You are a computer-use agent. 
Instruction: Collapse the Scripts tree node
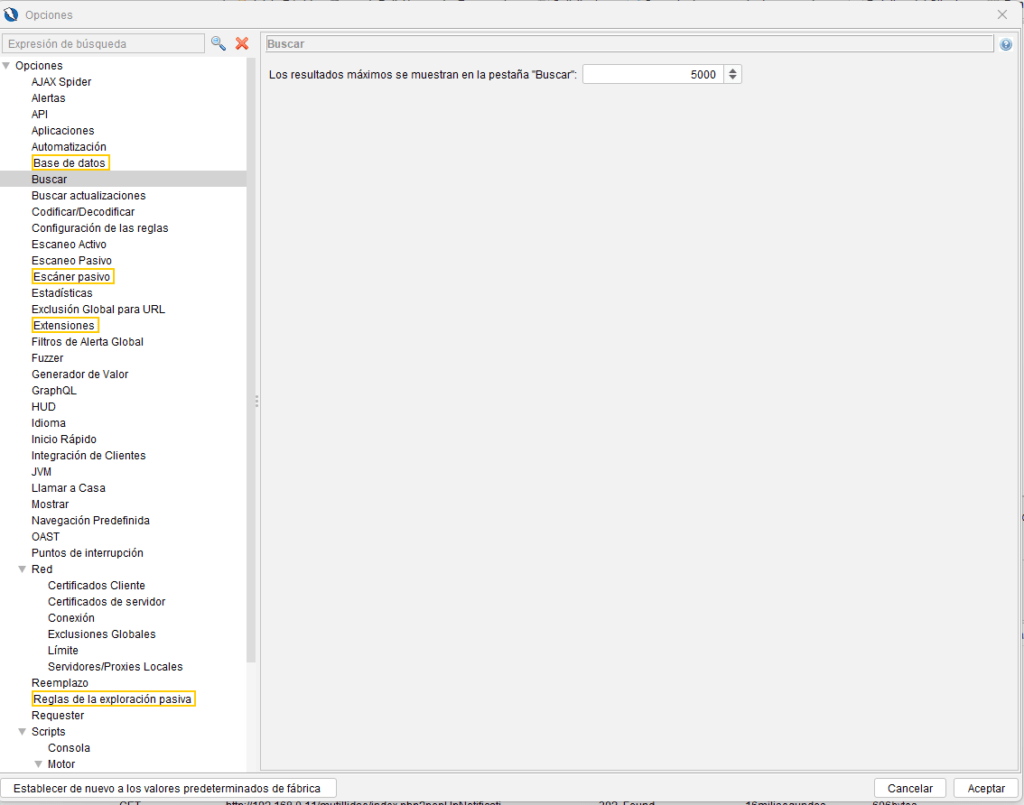tap(23, 732)
